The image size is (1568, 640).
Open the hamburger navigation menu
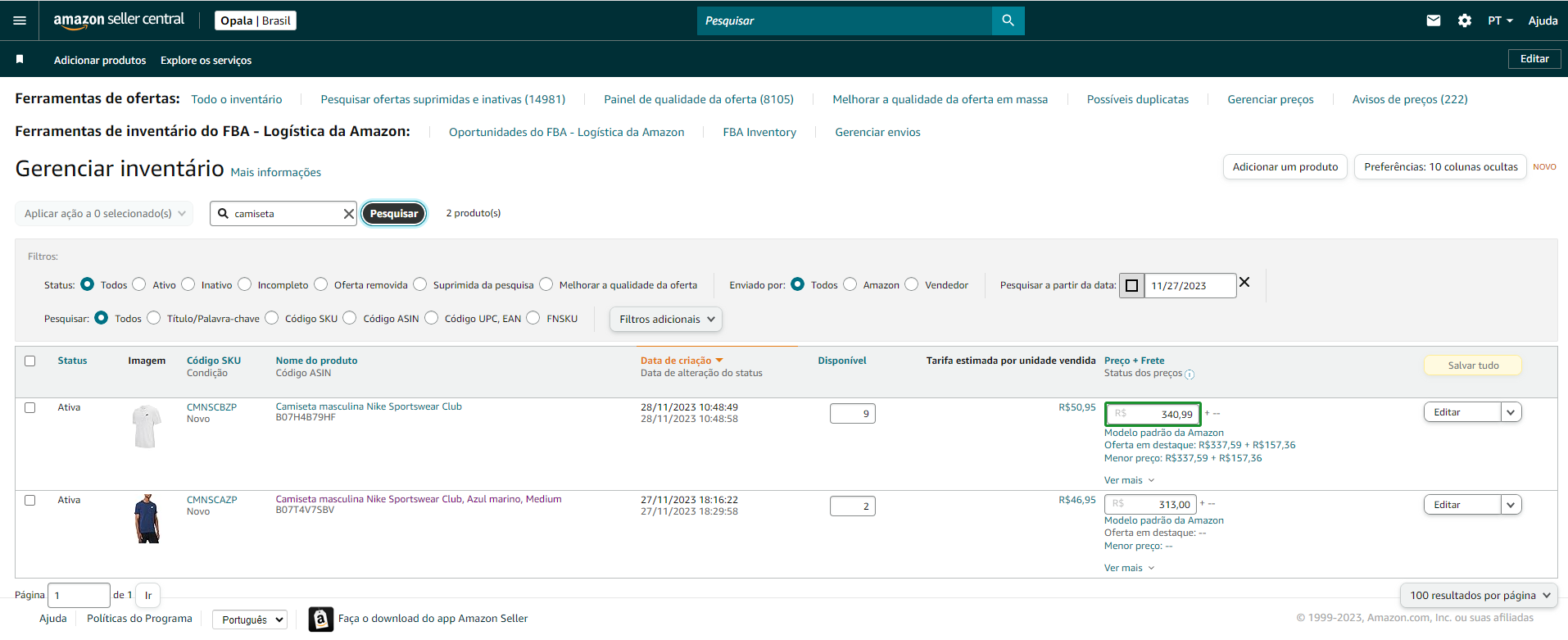20,20
